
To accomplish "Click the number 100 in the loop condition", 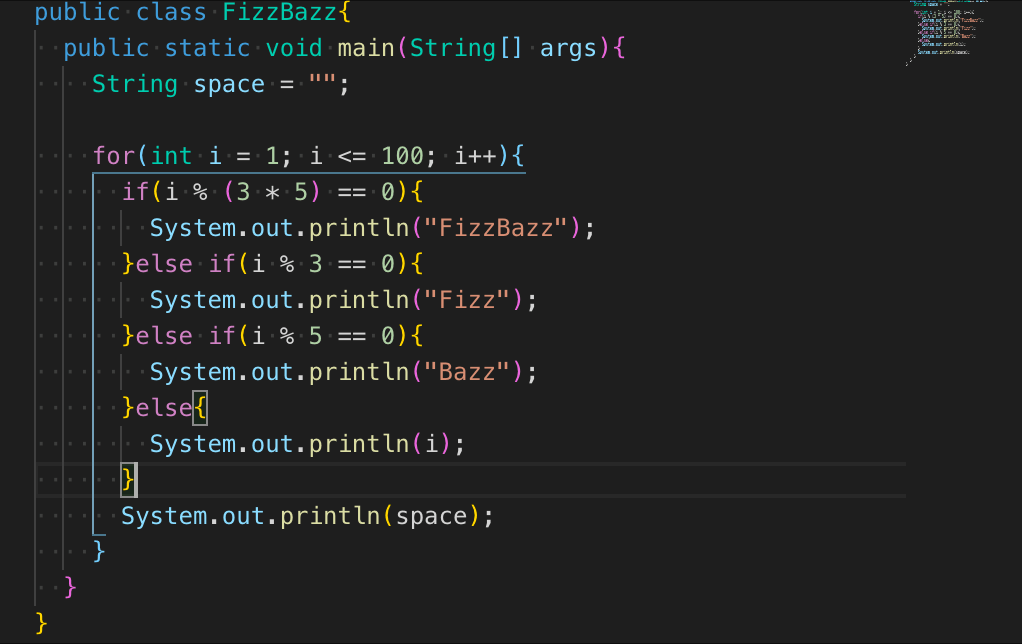I will coord(402,156).
